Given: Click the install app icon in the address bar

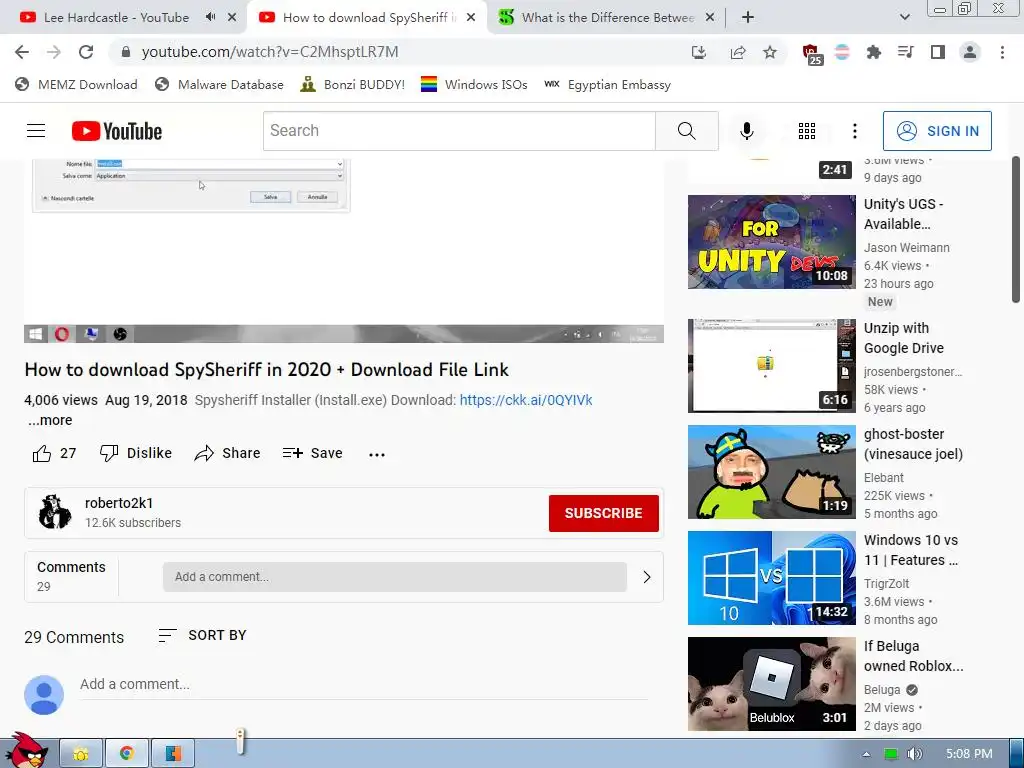Looking at the screenshot, I should point(699,52).
